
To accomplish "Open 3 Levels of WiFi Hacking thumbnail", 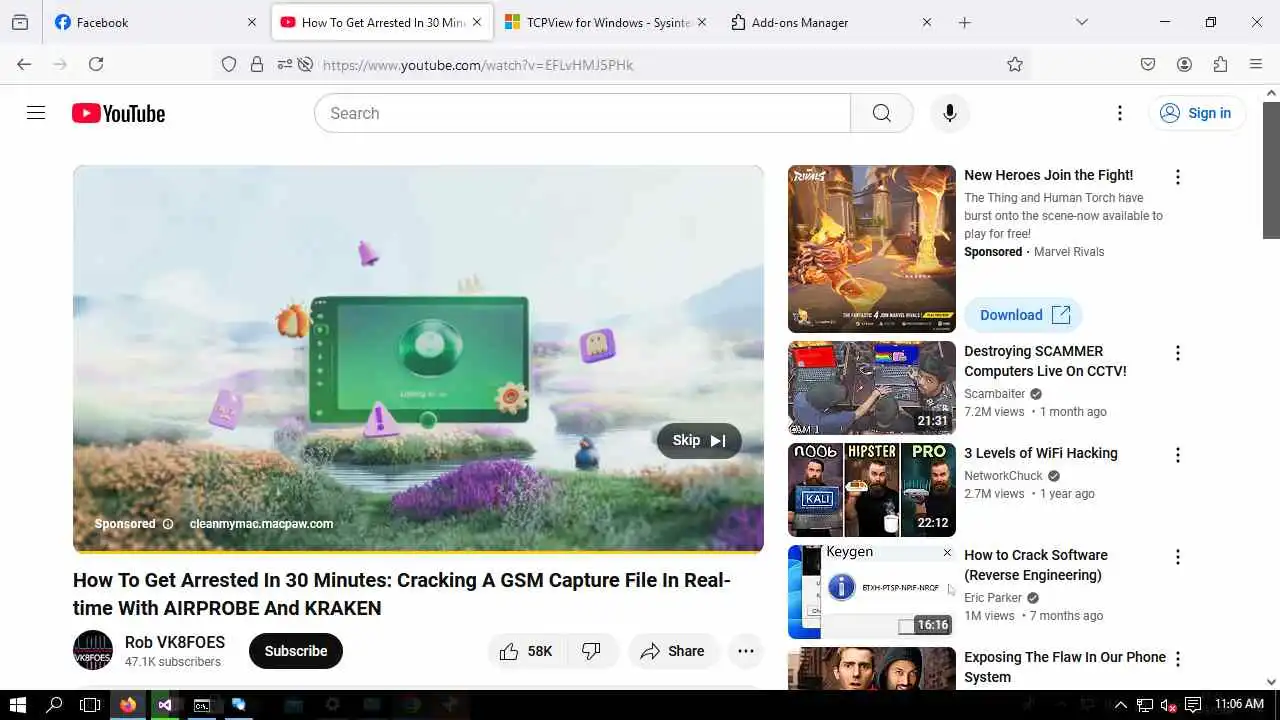I will (872, 490).
